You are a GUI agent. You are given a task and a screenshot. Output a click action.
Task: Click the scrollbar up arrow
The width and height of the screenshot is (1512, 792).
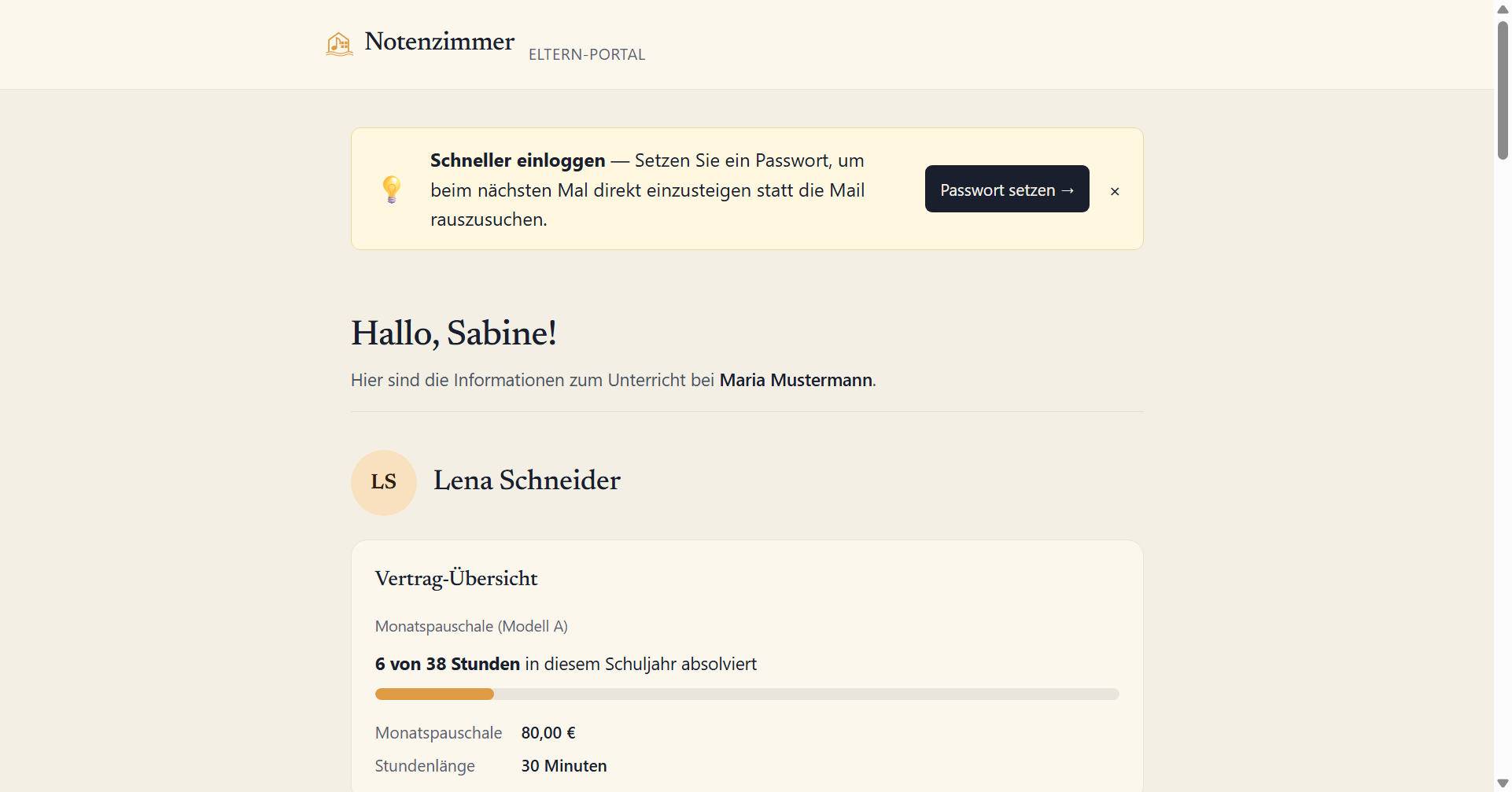tap(1503, 9)
